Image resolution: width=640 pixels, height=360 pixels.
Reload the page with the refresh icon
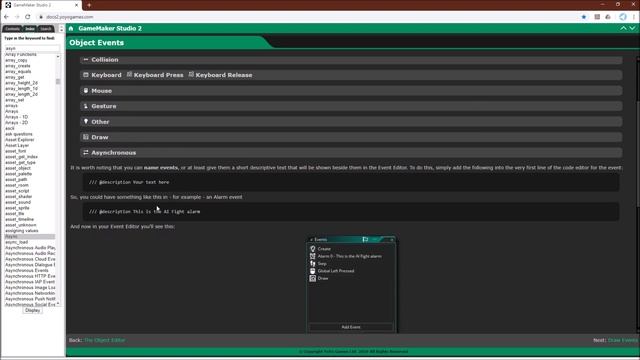27,17
